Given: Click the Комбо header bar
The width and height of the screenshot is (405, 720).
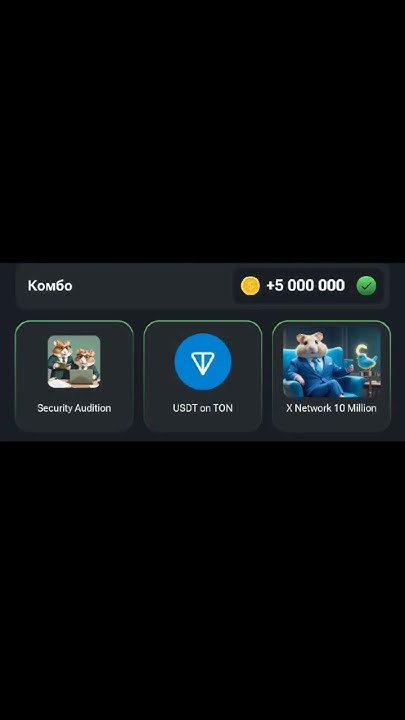Looking at the screenshot, I should [202, 286].
